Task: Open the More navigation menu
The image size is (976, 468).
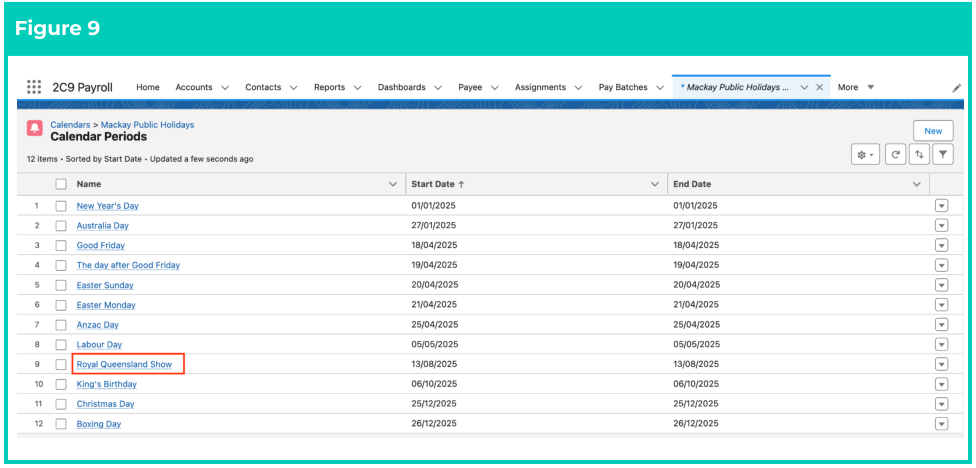Action: pyautogui.click(x=856, y=87)
